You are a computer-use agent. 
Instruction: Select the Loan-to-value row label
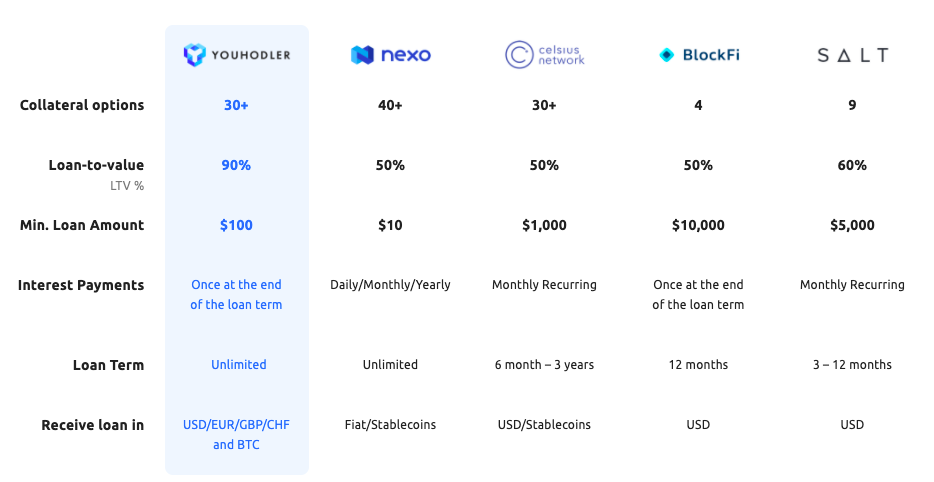coord(96,165)
